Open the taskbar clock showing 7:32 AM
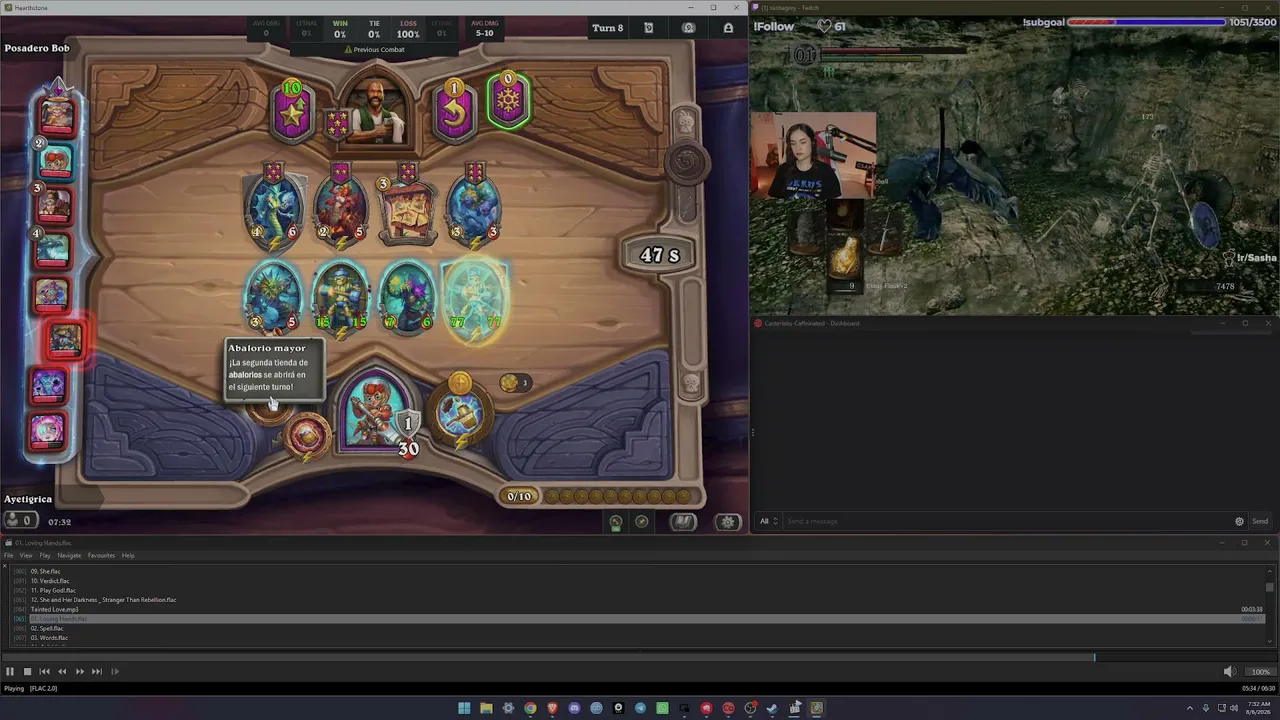This screenshot has width=1280, height=720. click(x=1258, y=708)
